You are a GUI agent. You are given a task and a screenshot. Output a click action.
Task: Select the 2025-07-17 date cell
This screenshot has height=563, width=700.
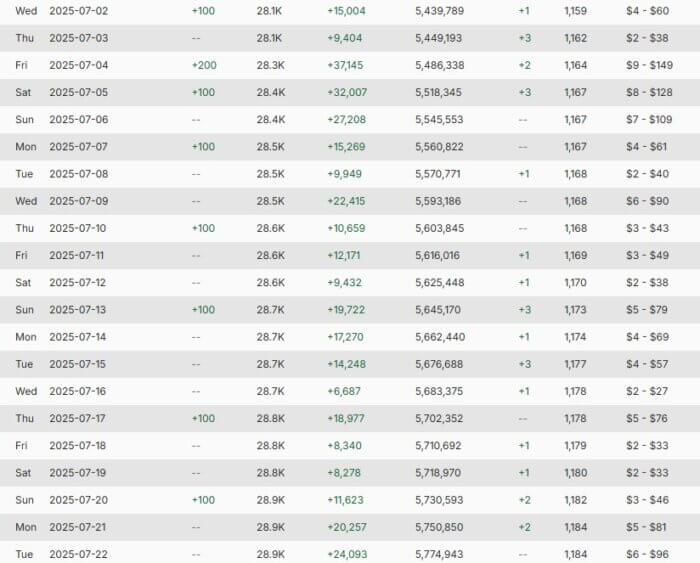tap(79, 418)
